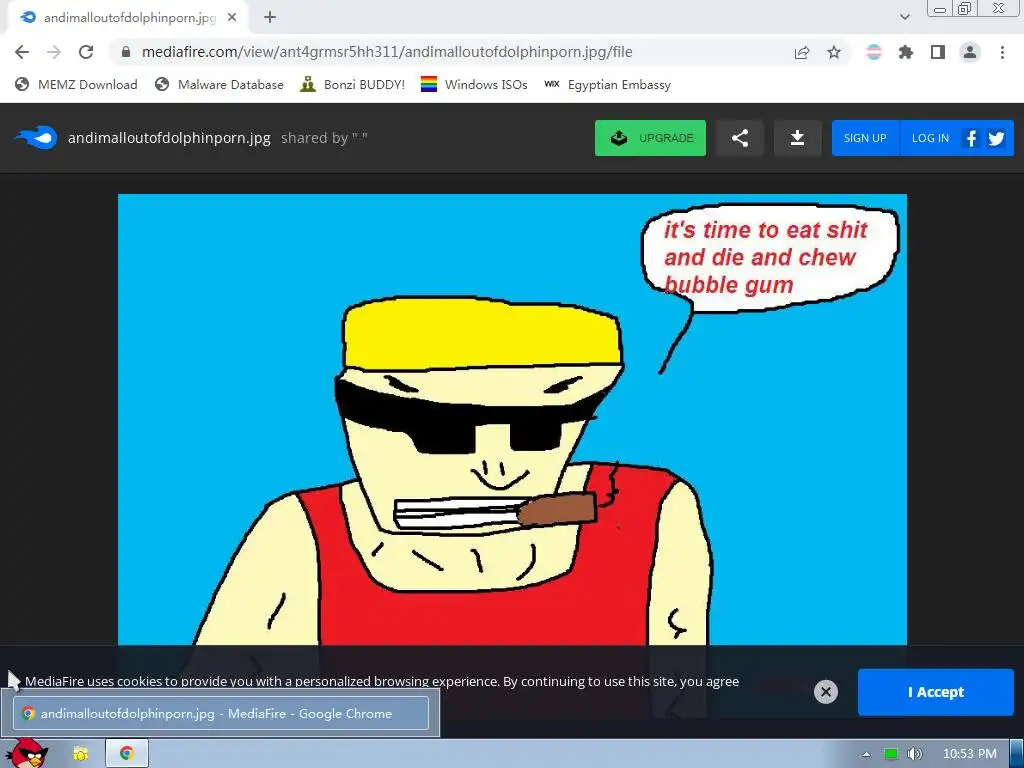Screen dimensions: 1024x768
Task: Open Malware Database bookmark
Action: point(219,85)
